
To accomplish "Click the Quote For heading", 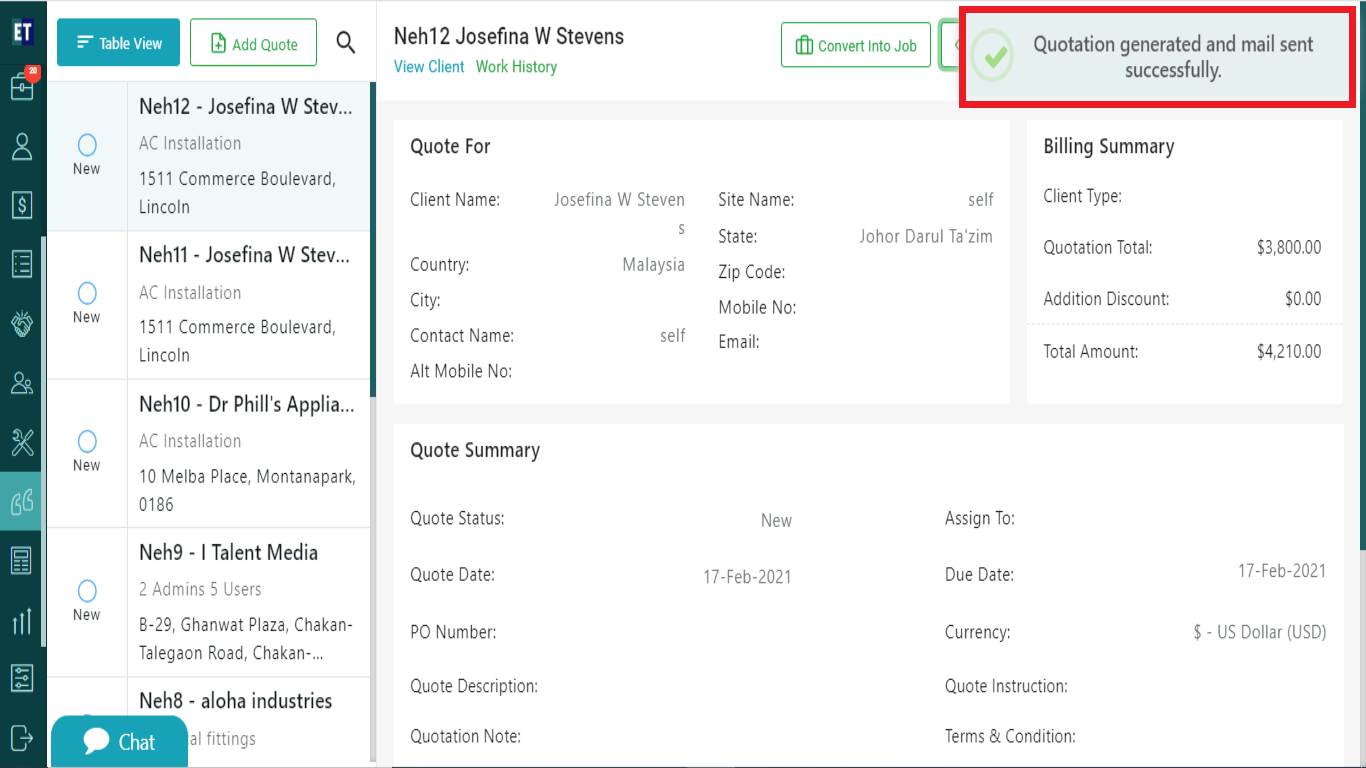I will pos(450,147).
